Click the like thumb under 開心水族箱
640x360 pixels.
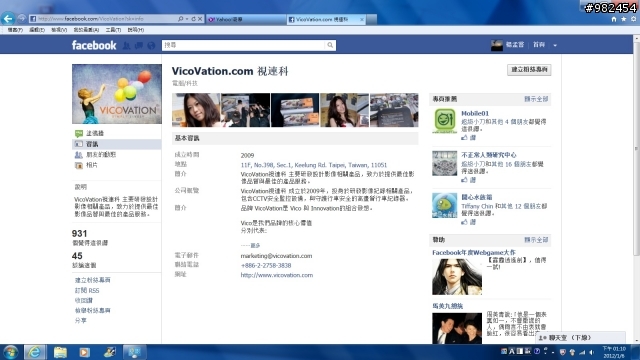464,222
